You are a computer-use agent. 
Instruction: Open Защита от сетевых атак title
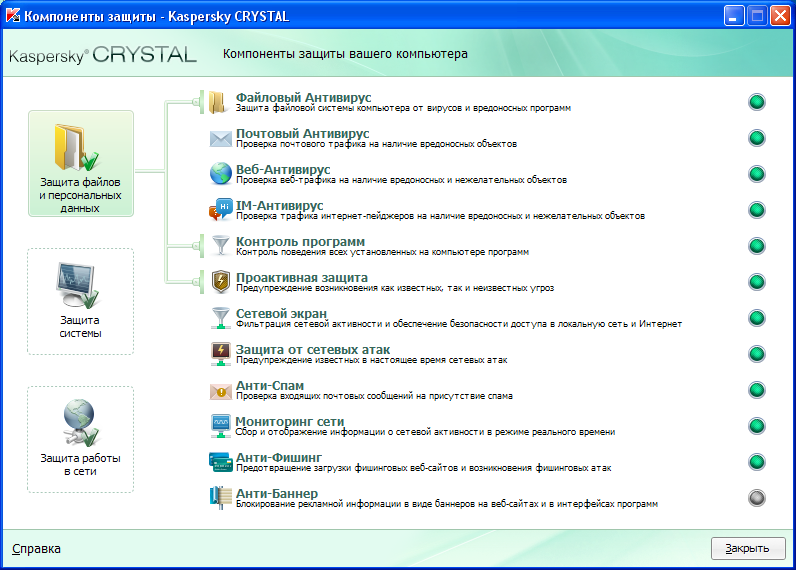313,349
